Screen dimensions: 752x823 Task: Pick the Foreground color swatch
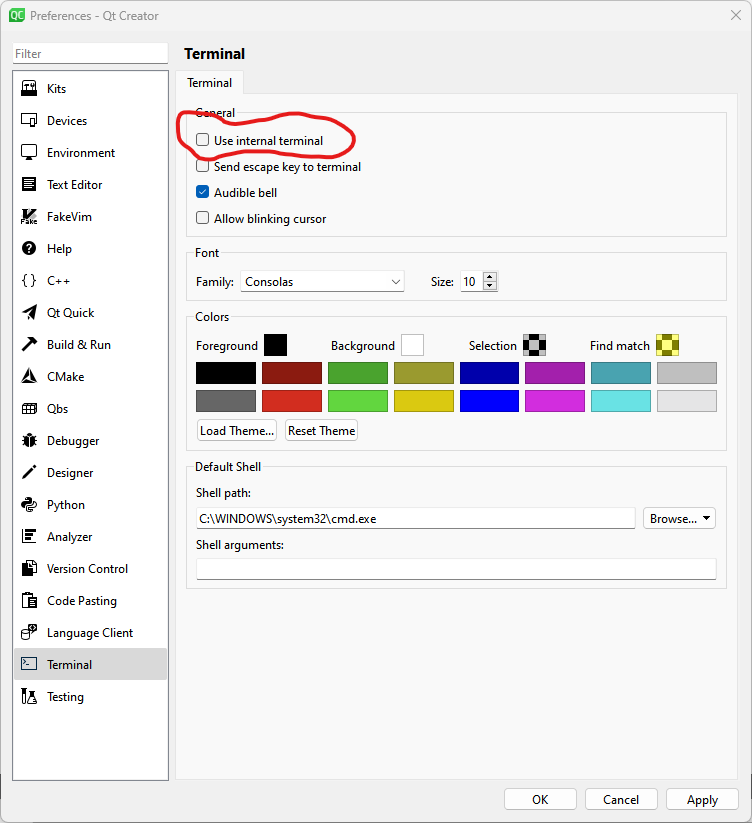point(276,345)
